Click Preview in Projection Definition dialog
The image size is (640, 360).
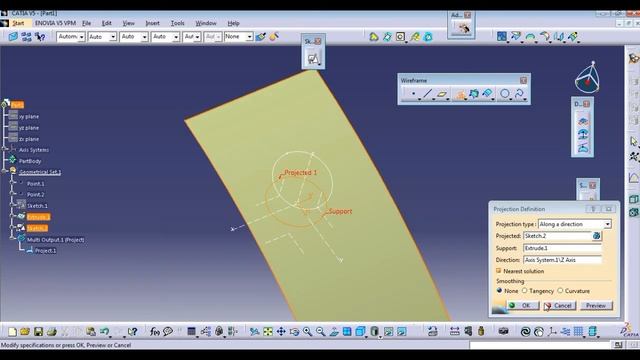pos(596,305)
